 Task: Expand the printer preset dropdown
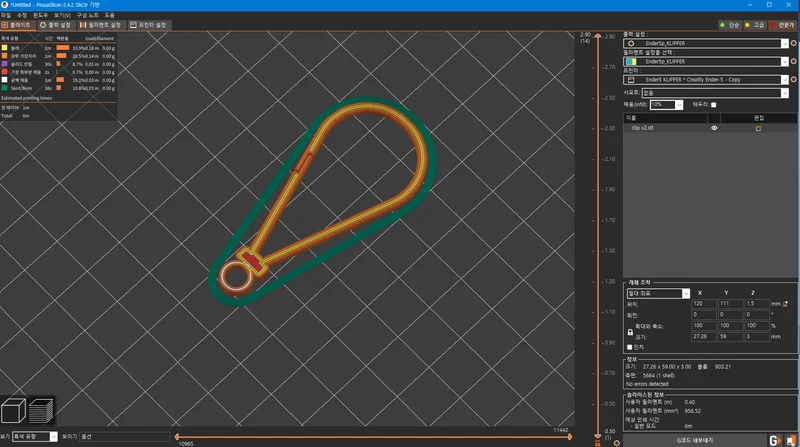pyautogui.click(x=785, y=80)
